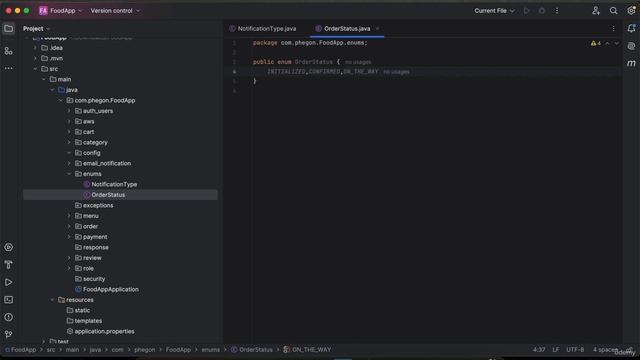Collapse the main folder
The image size is (640, 360).
pos(44,79)
